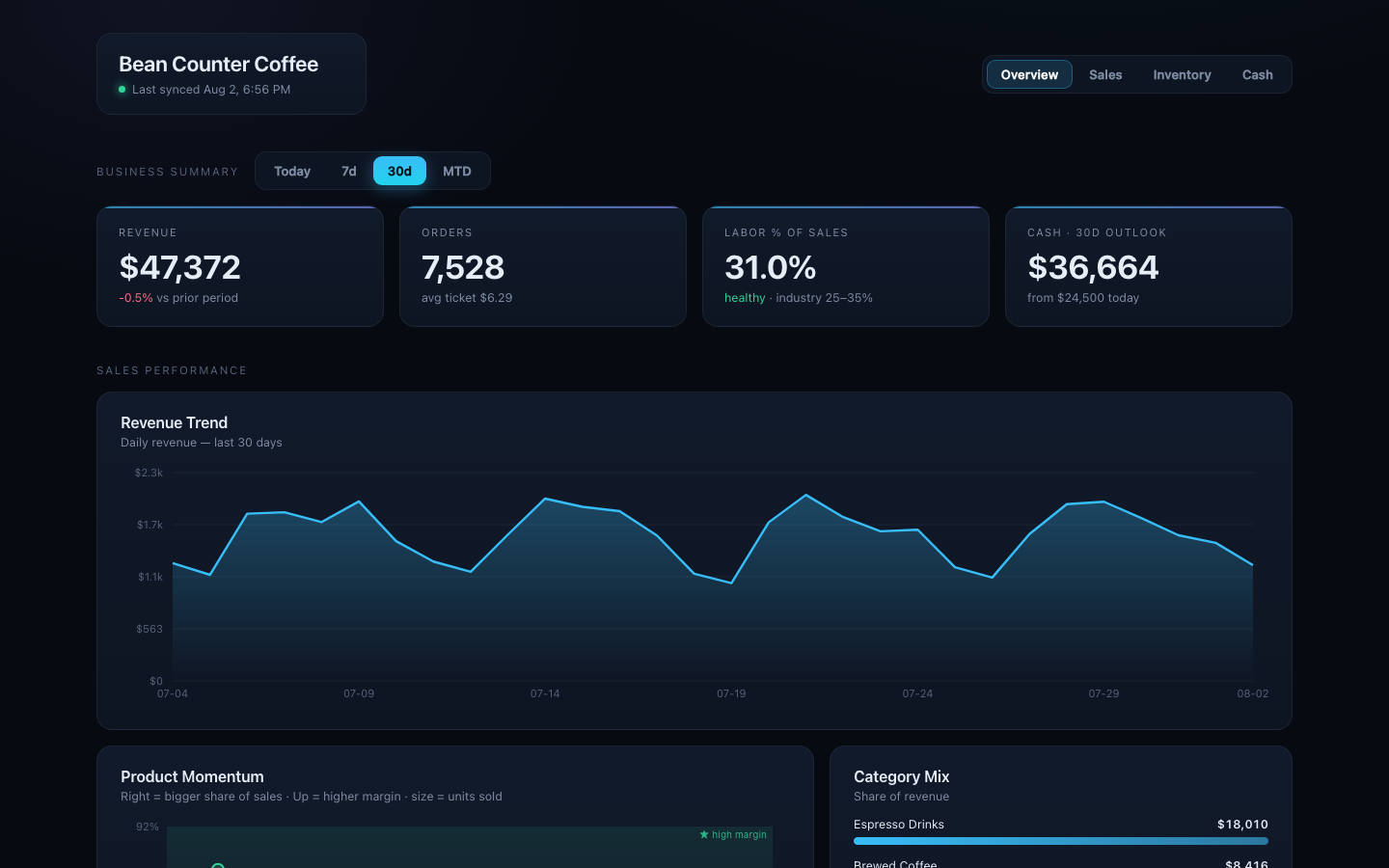Click the -0.5% vs prior period text
1389x868 pixels.
[178, 298]
